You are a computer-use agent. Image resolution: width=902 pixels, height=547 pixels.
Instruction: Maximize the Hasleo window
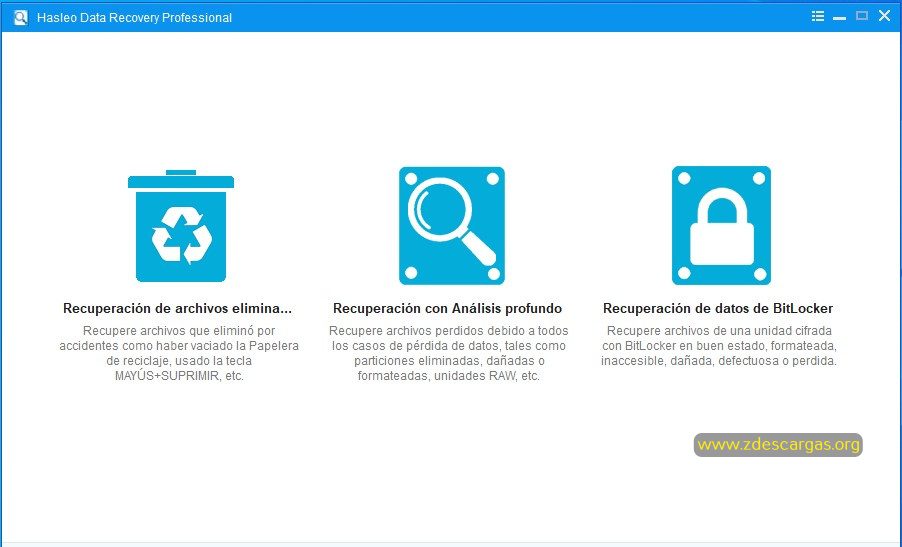point(862,16)
